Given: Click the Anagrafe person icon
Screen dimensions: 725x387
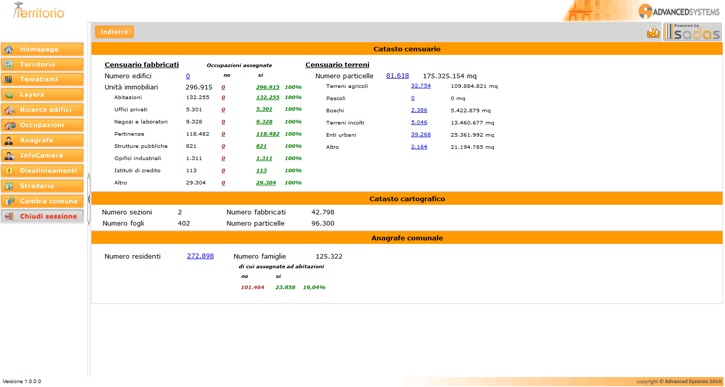Looking at the screenshot, I should click(8, 141).
